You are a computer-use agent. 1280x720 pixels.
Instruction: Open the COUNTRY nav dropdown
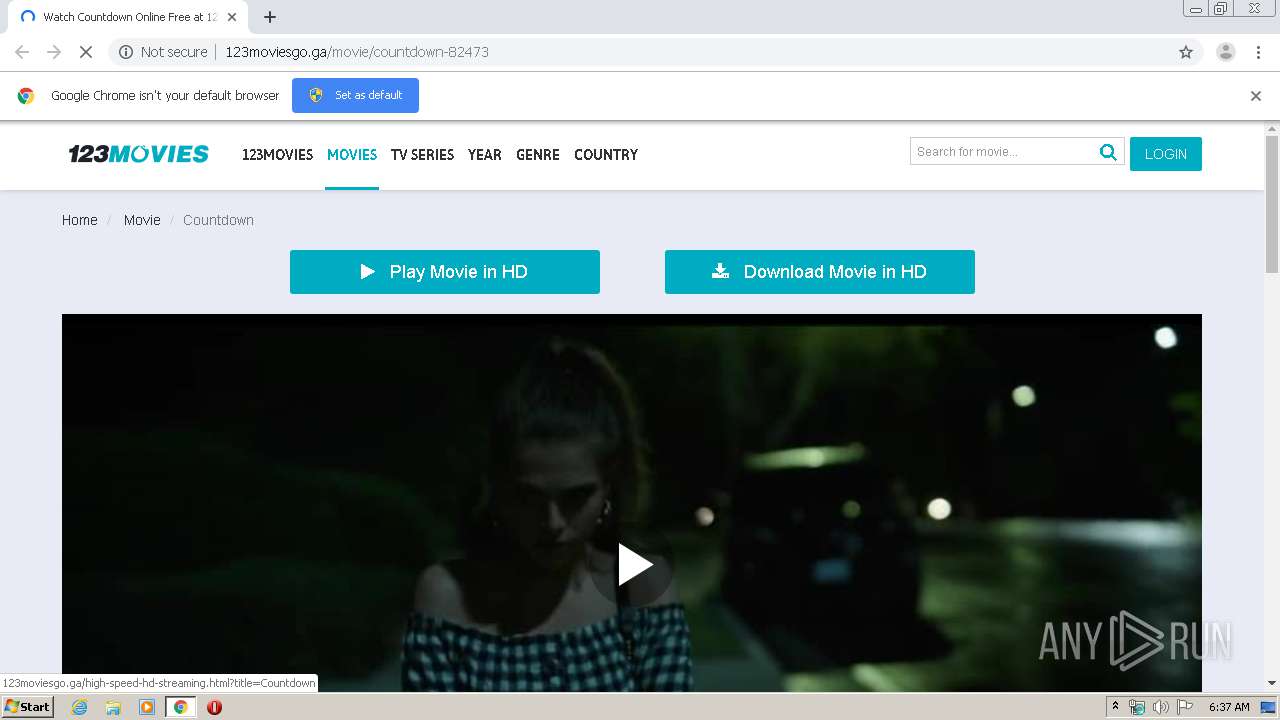(x=606, y=155)
